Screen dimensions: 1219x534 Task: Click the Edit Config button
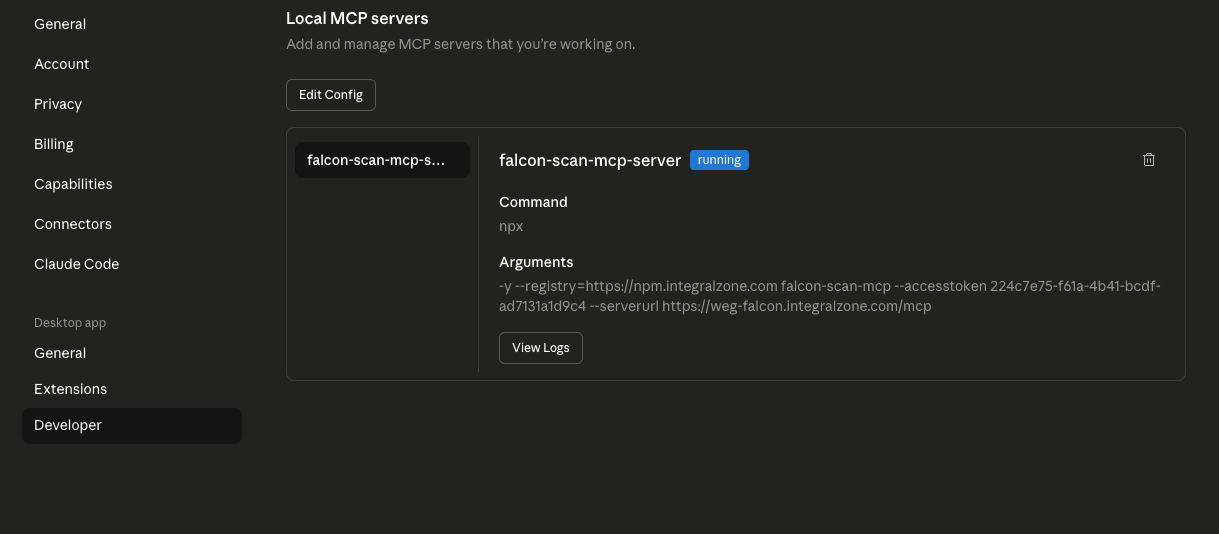pyautogui.click(x=331, y=95)
